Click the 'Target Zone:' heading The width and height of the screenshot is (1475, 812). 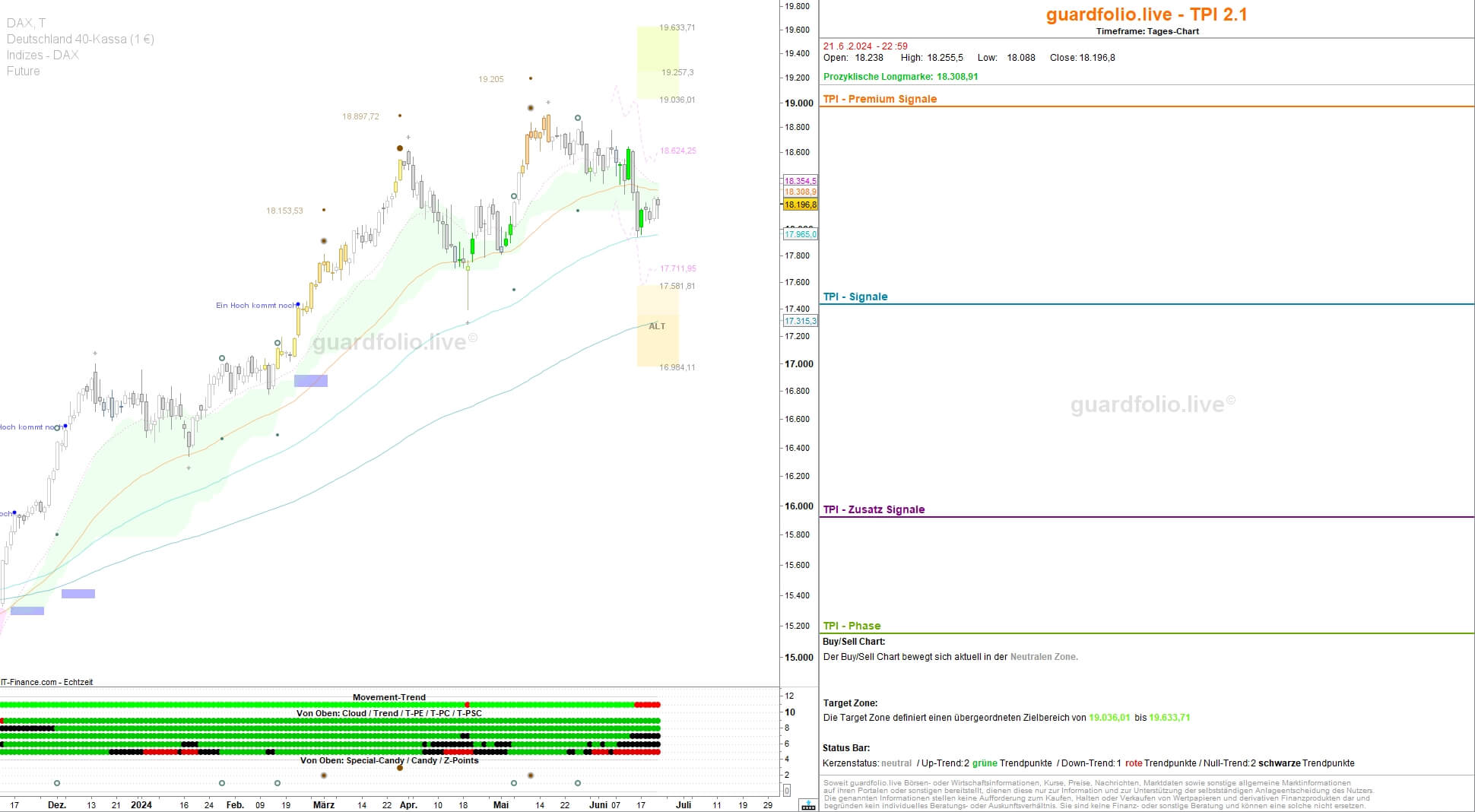tap(850, 703)
